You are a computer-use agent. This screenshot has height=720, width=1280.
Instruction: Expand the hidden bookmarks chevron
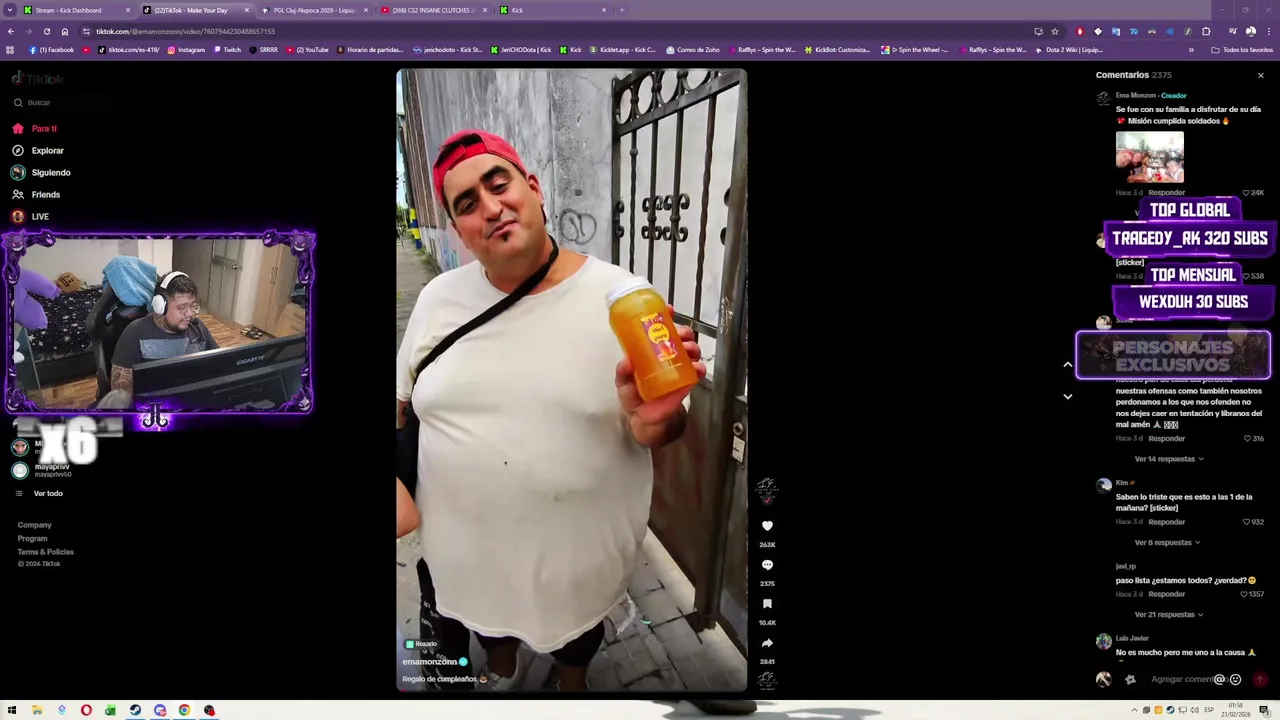[x=1189, y=49]
